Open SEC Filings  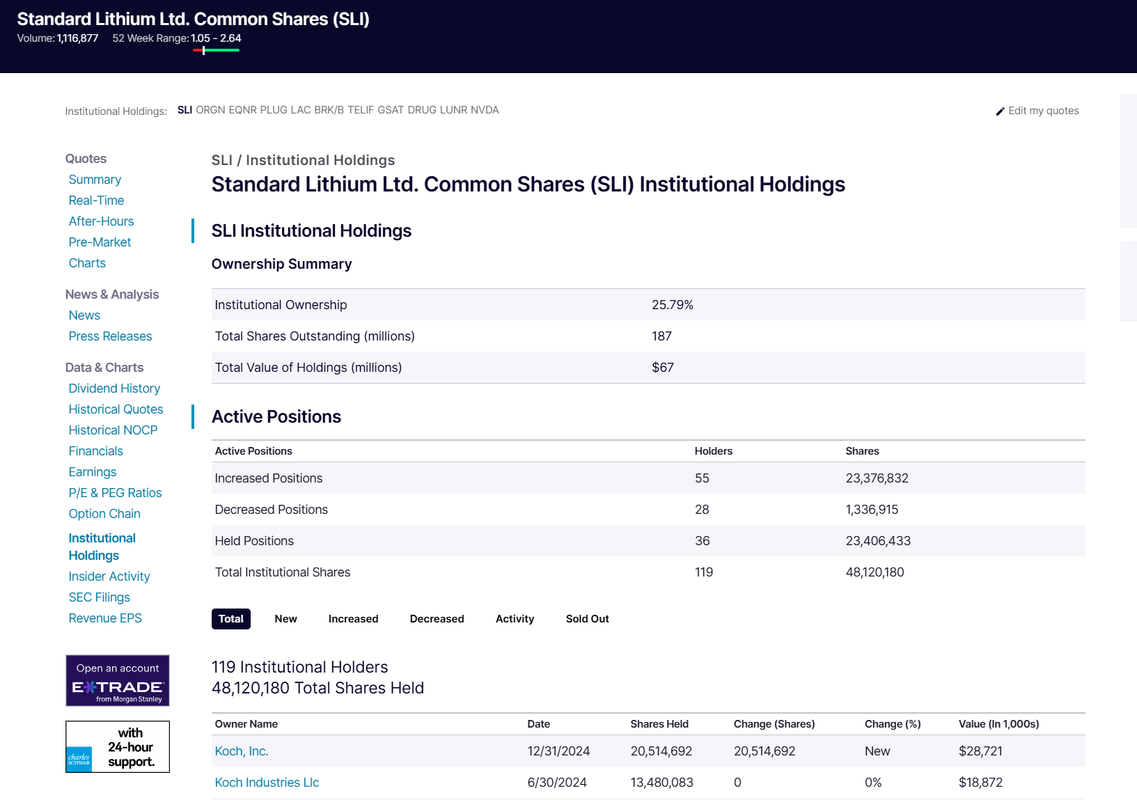[x=99, y=598]
